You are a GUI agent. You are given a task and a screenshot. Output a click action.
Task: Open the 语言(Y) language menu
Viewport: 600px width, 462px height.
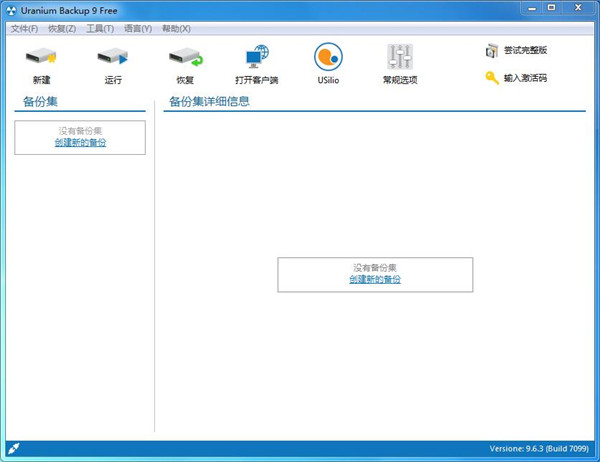coord(138,29)
